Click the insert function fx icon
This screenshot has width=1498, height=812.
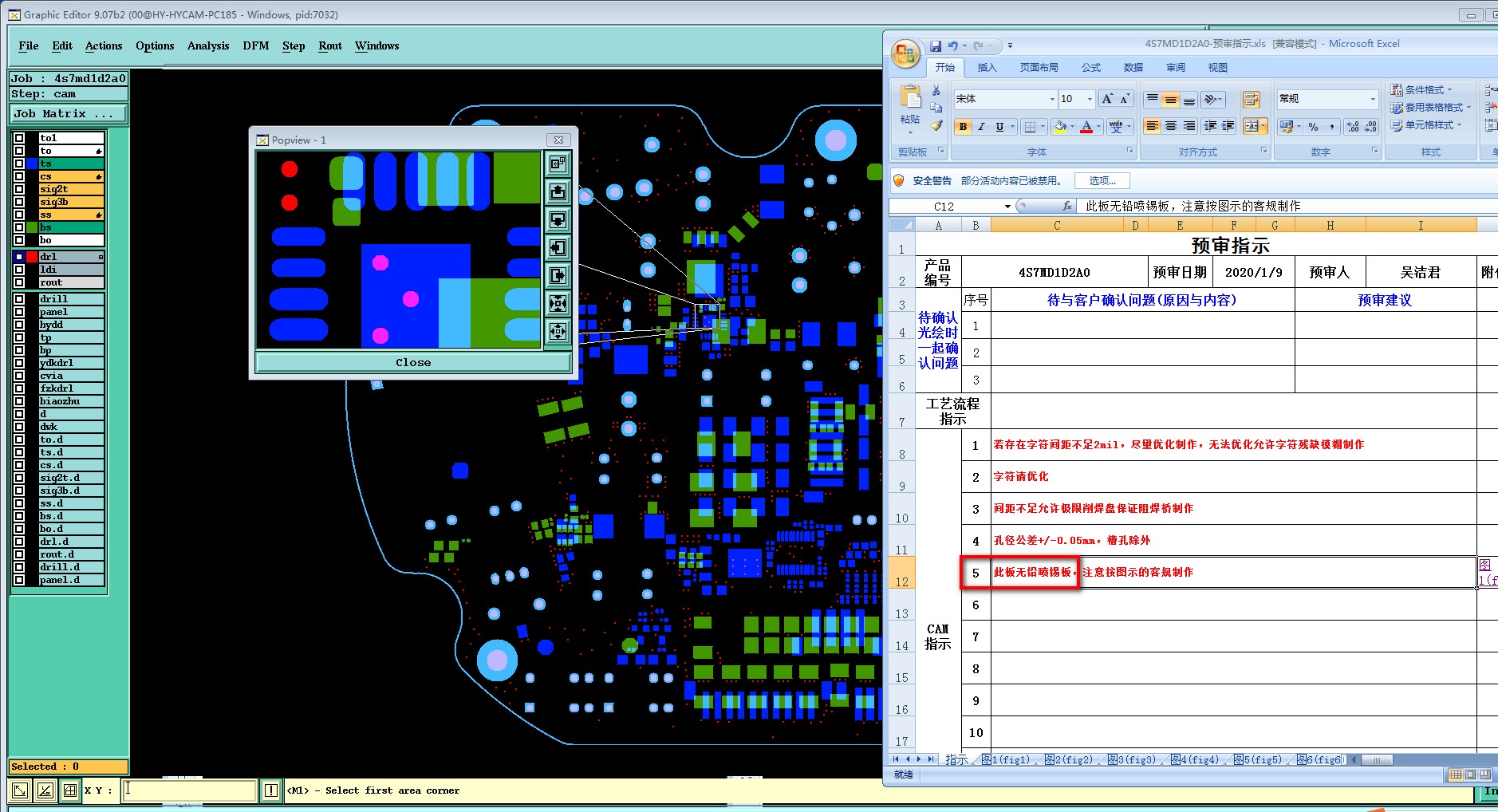[1067, 206]
